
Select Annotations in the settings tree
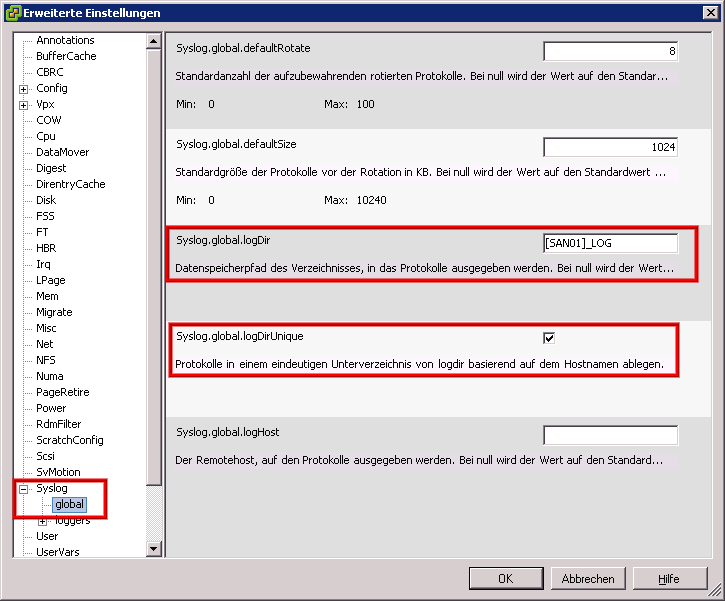click(x=65, y=40)
